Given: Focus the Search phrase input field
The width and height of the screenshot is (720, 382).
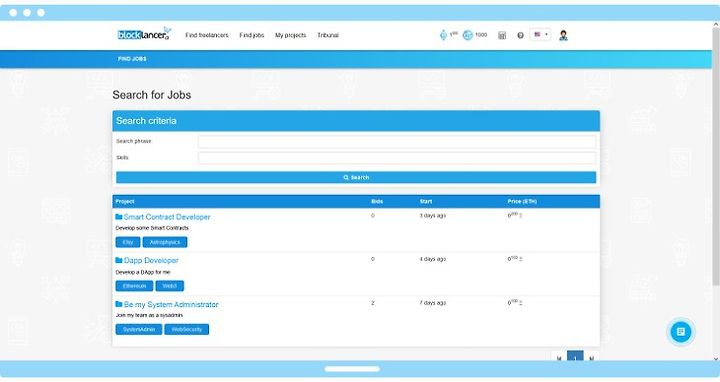Looking at the screenshot, I should pyautogui.click(x=397, y=141).
